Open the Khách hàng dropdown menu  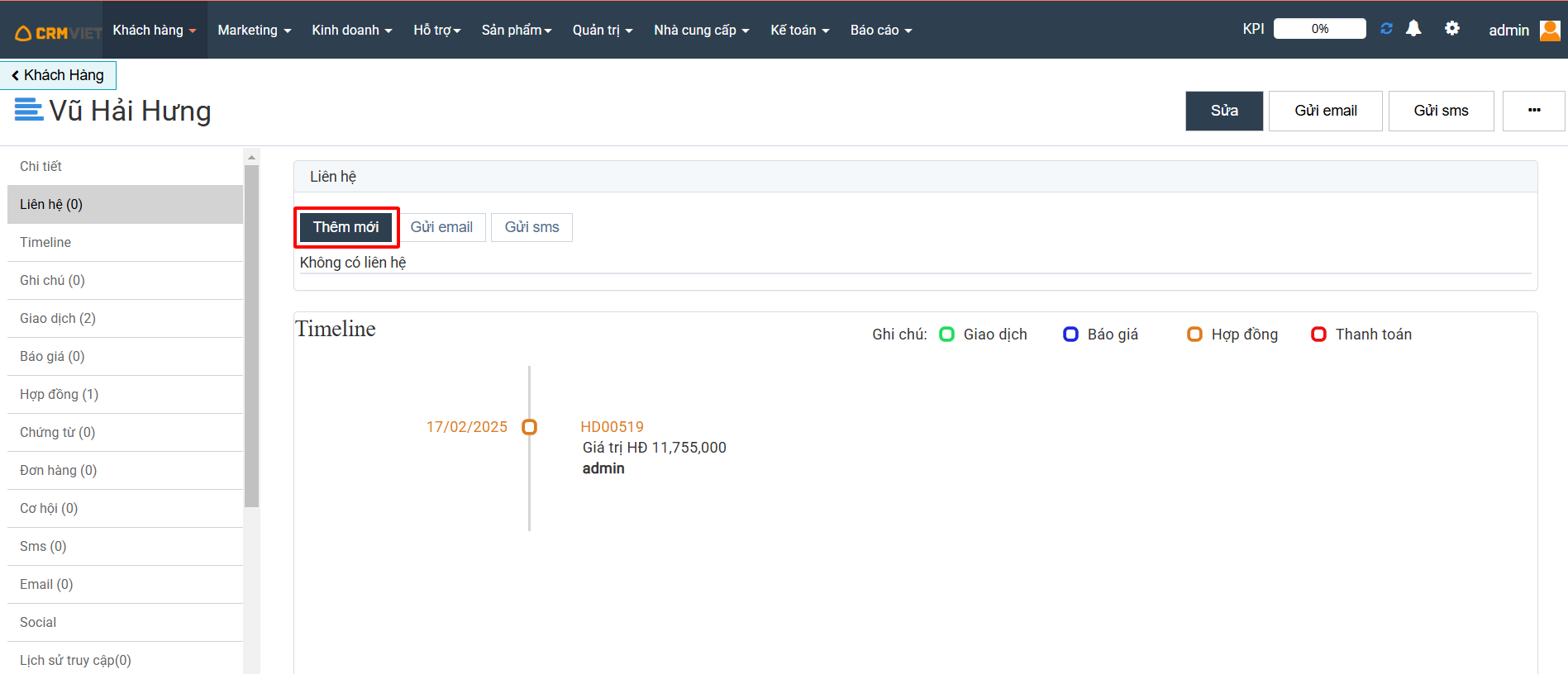pyautogui.click(x=155, y=30)
